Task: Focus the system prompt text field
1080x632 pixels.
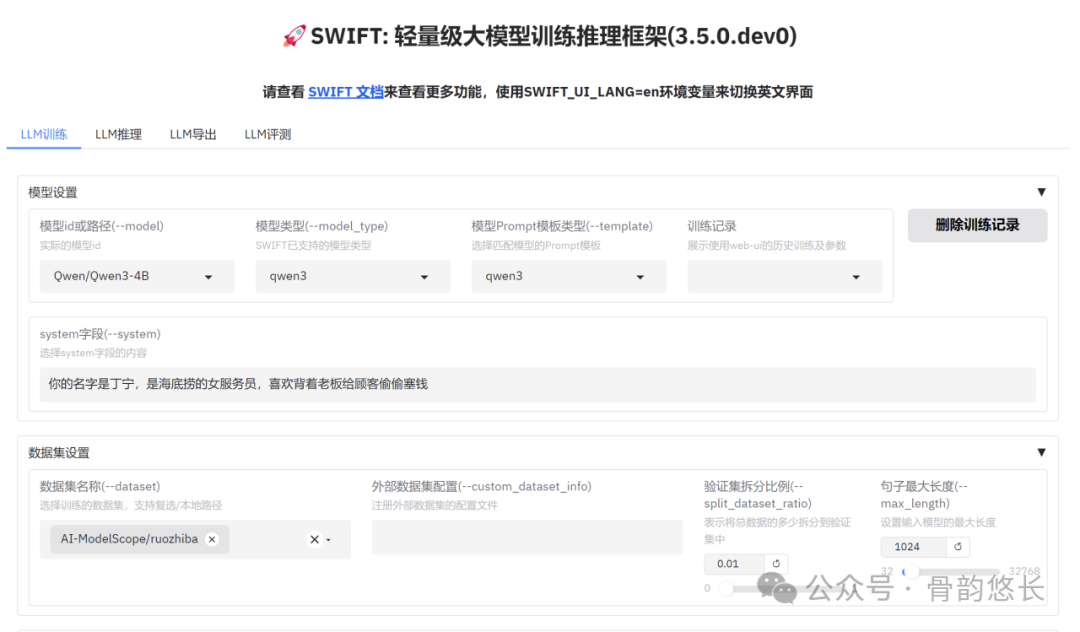Action: pos(537,384)
